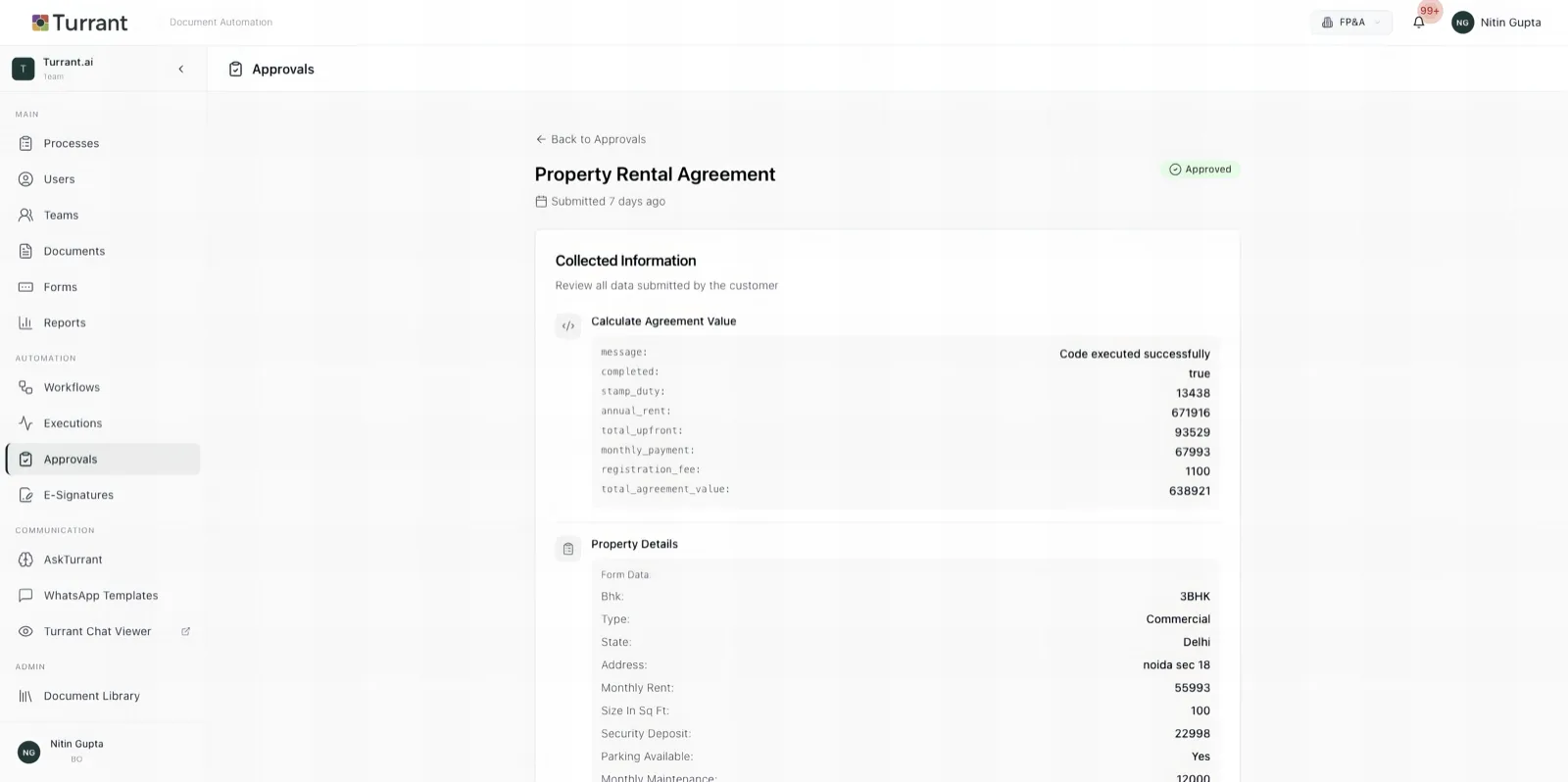Click Nitin Gupta profile at sidebar bottom
Viewport: 1568px width, 782px height.
pos(76,744)
